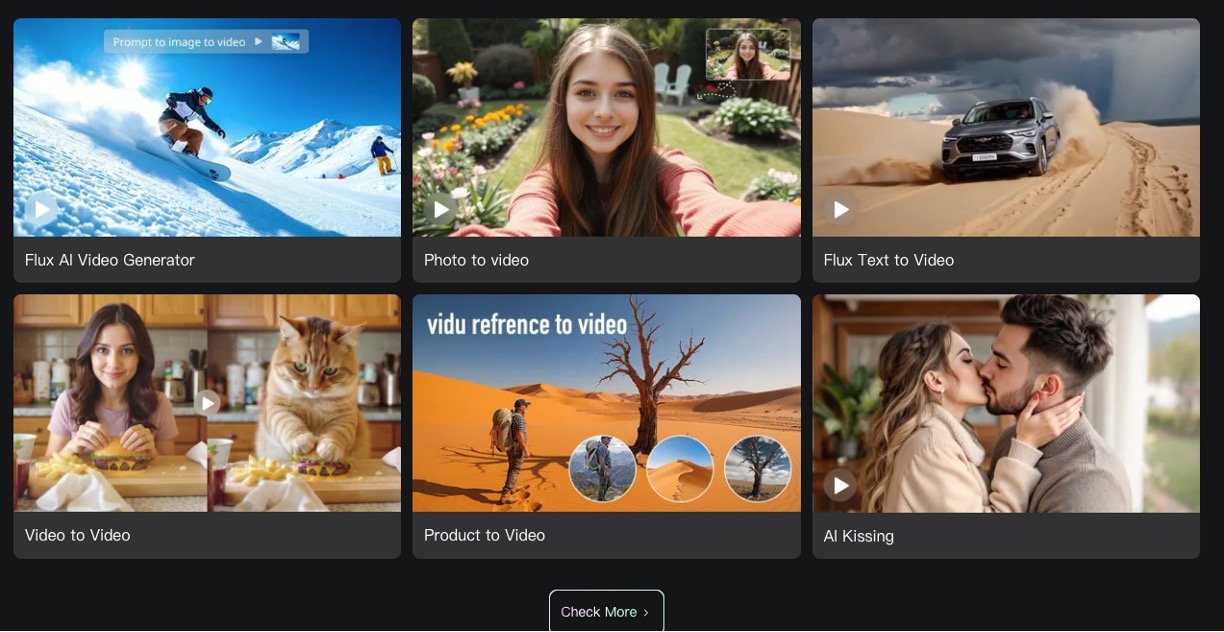Viewport: 1224px width, 632px height.
Task: Select the kissing couple thumbnail
Action: [x=1006, y=403]
